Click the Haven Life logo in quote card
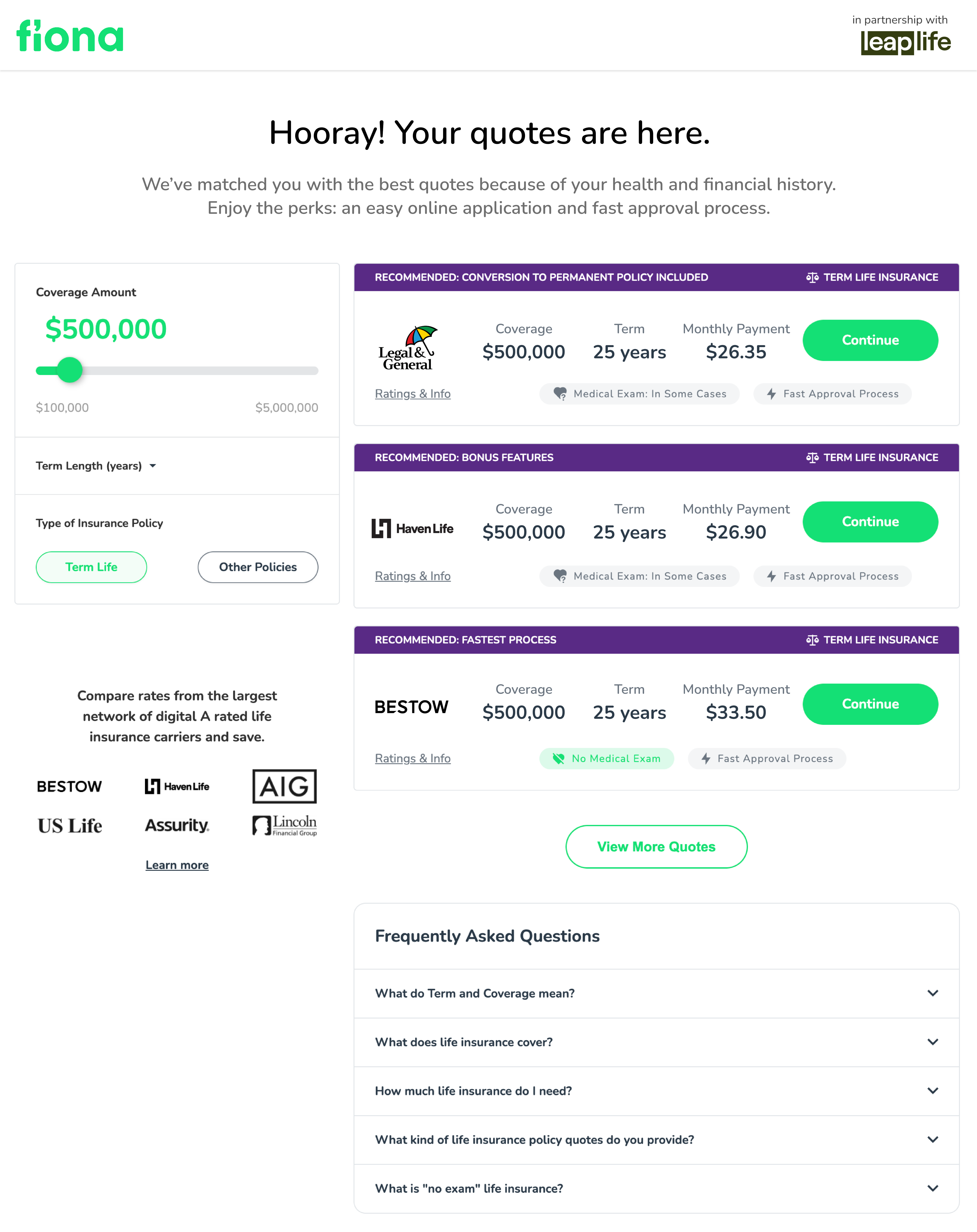Viewport: 977px width, 1232px height. (412, 529)
